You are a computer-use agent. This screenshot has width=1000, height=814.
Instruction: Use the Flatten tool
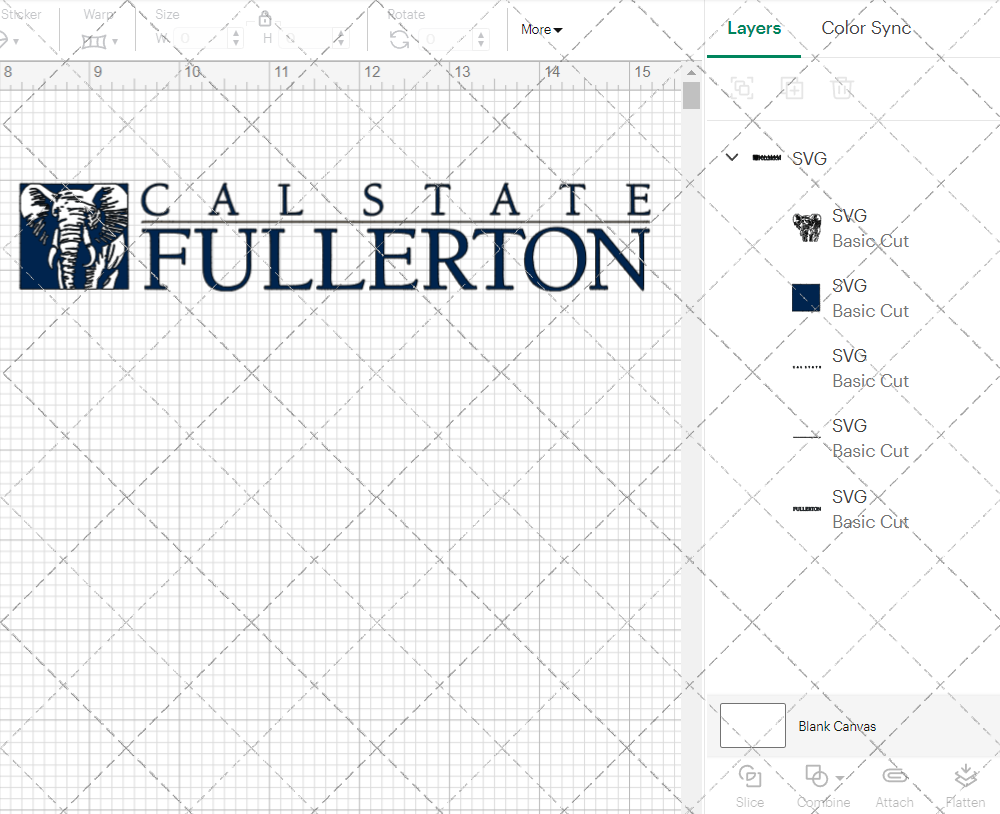965,785
